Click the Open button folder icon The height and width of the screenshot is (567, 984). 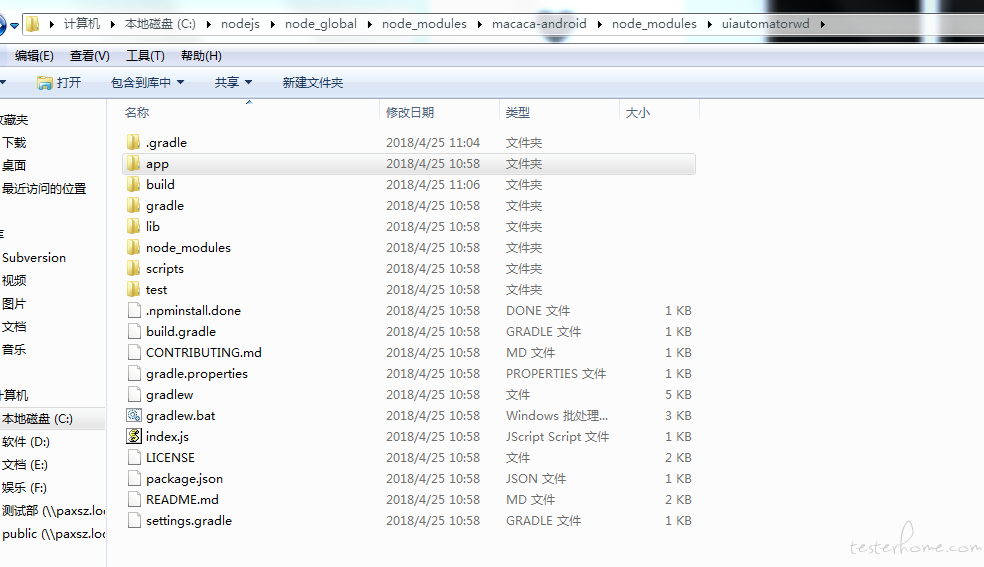45,83
